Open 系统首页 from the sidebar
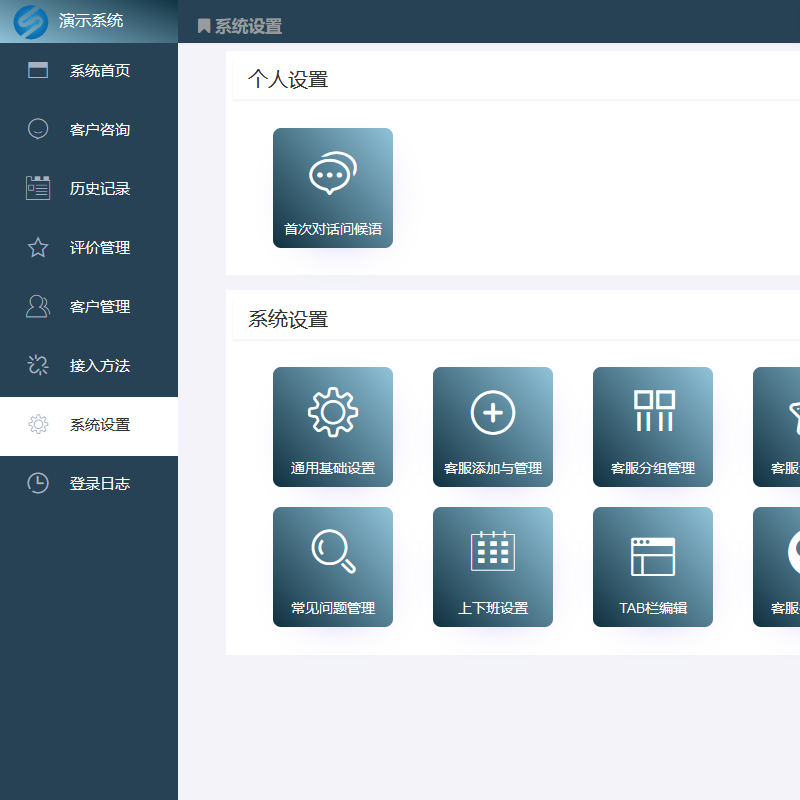 pyautogui.click(x=89, y=70)
